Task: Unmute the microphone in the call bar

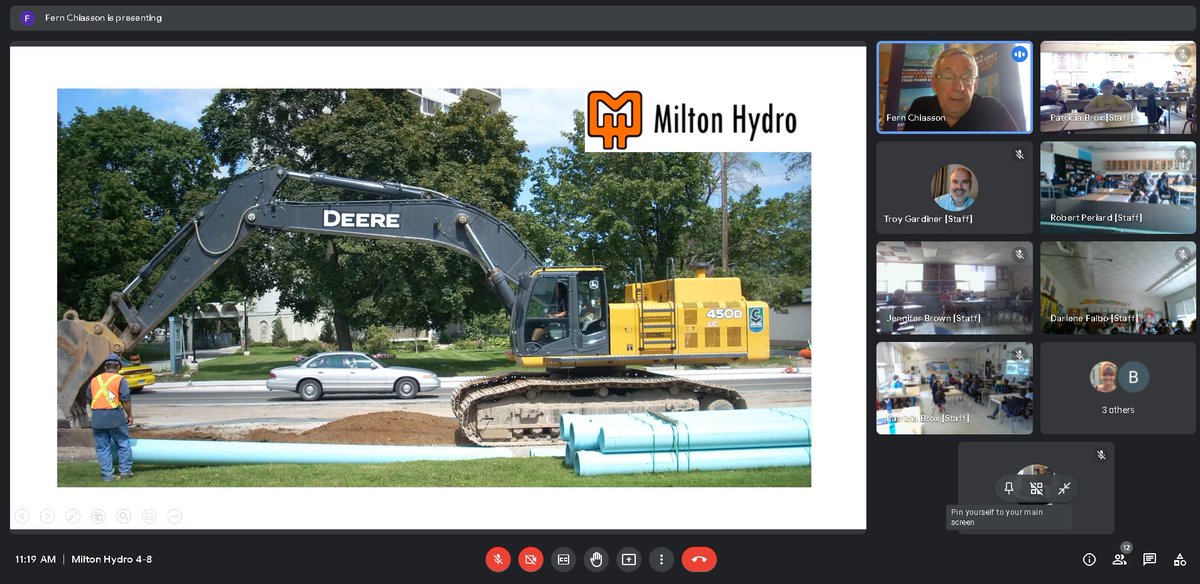Action: [498, 559]
